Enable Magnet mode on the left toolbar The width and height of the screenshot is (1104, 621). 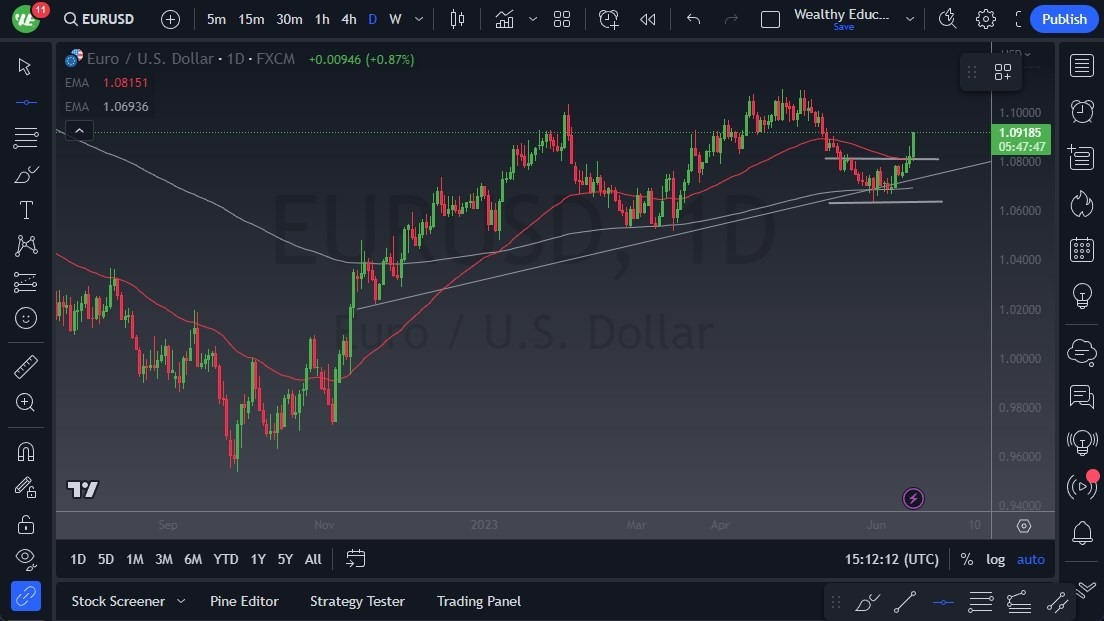tap(26, 452)
